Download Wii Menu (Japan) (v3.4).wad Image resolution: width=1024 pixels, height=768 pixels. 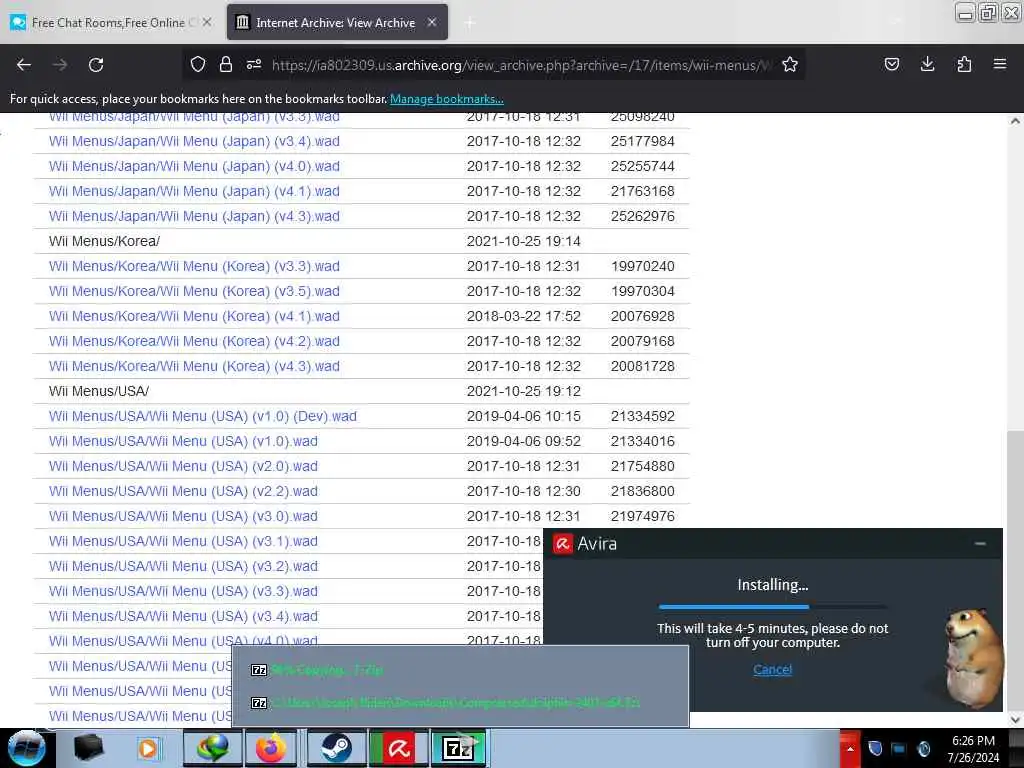coord(194,141)
